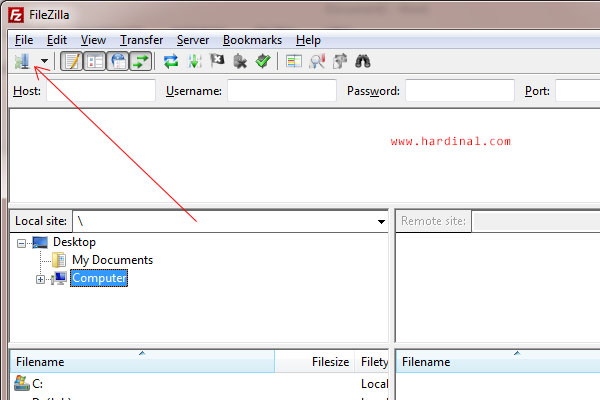Open the Edit menu
The height and width of the screenshot is (400, 600).
tap(57, 40)
